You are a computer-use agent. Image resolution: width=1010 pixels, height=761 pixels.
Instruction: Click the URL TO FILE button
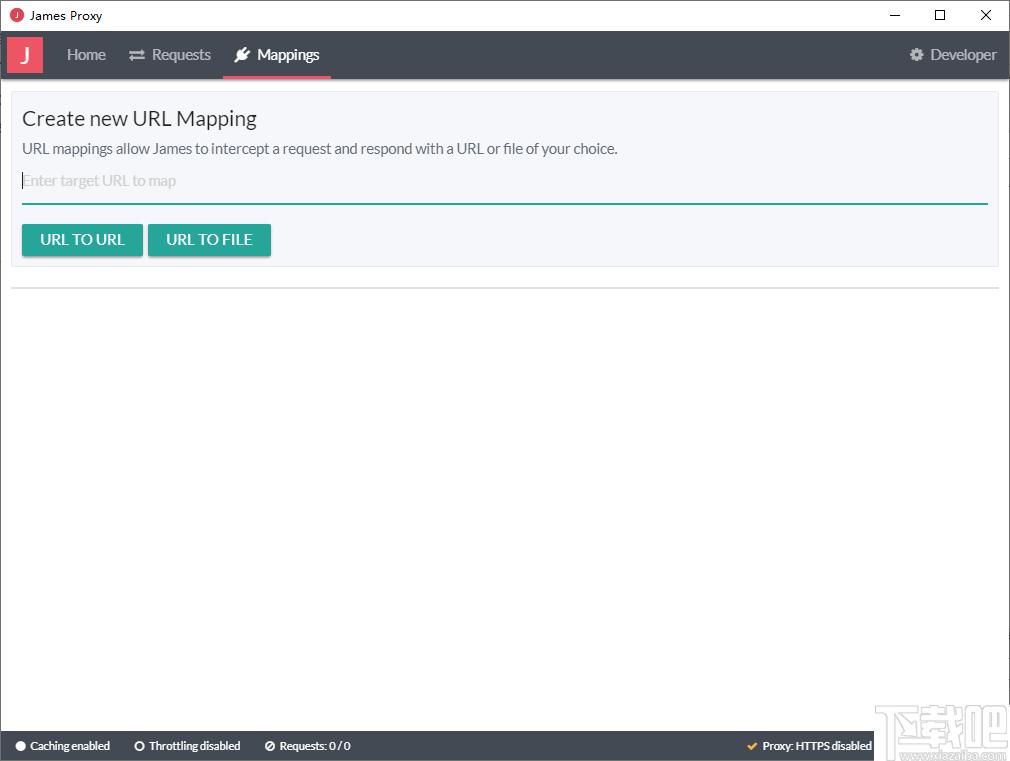pos(209,240)
